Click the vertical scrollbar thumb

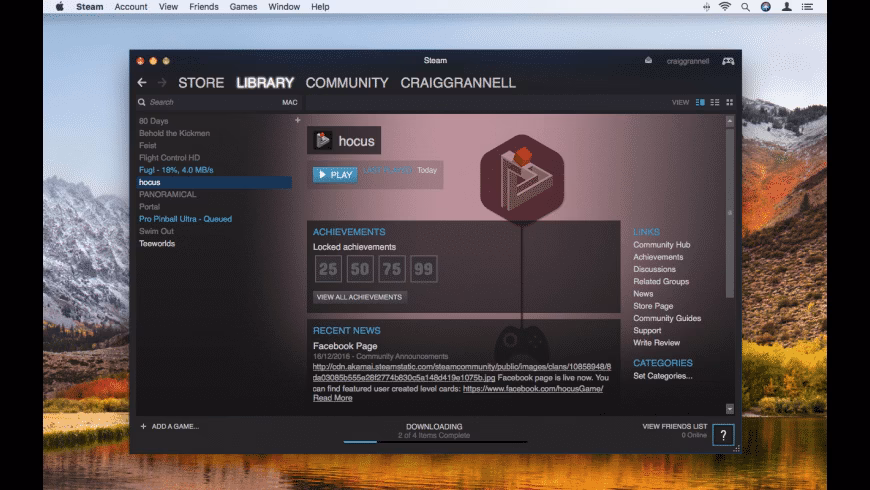[730, 212]
